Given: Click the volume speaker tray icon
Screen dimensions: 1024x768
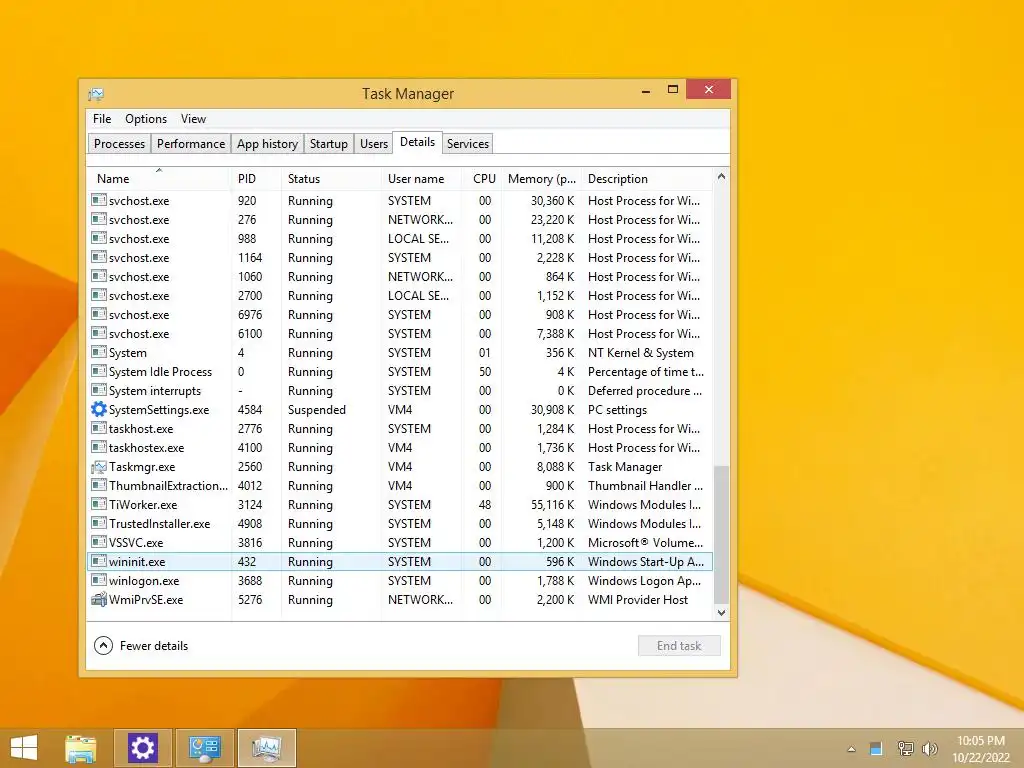Looking at the screenshot, I should pos(929,749).
